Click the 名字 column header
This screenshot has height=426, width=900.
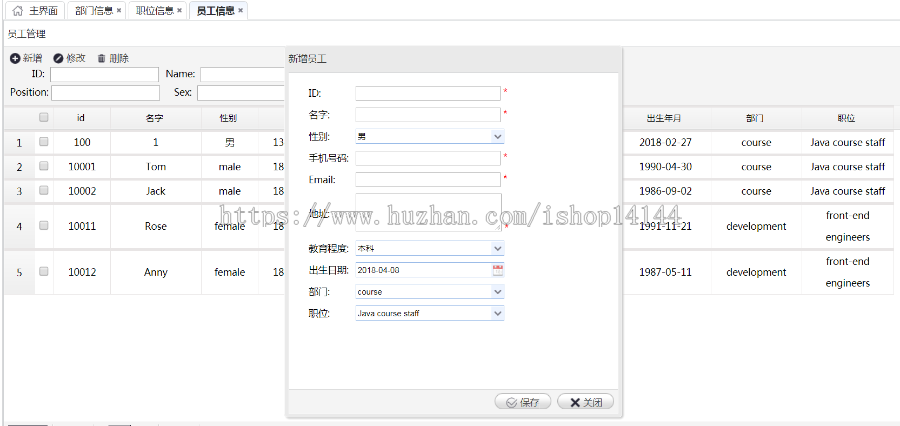(x=155, y=118)
